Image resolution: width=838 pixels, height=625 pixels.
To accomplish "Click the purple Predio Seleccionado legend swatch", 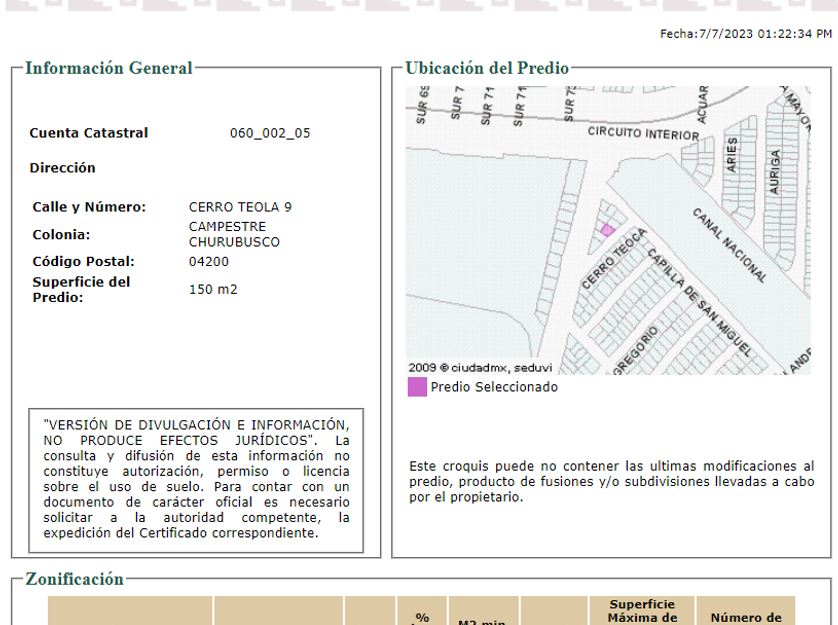I will (417, 387).
